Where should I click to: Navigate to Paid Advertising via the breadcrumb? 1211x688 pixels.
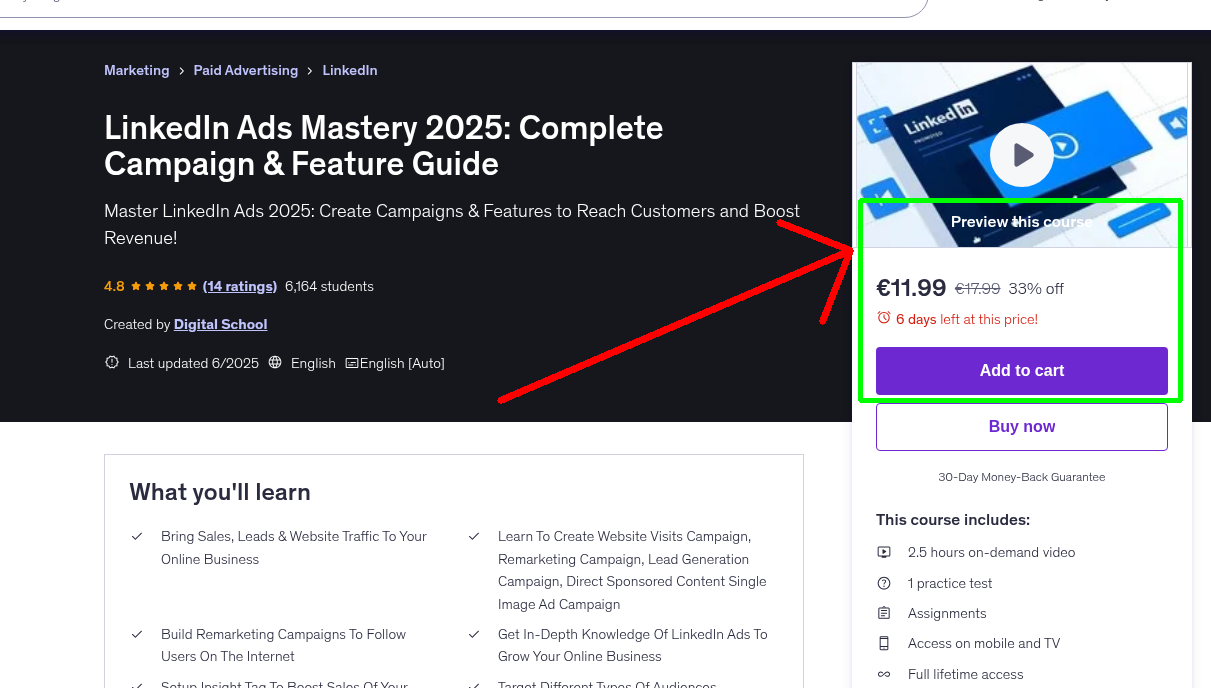pos(245,70)
